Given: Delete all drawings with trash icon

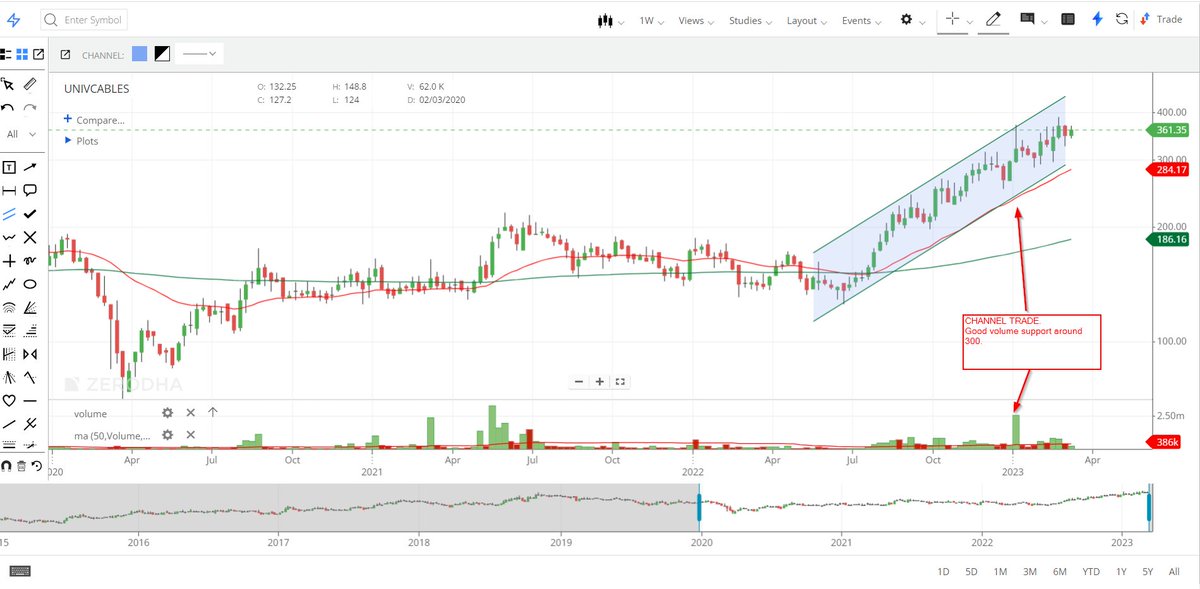Looking at the screenshot, I should (x=22, y=465).
